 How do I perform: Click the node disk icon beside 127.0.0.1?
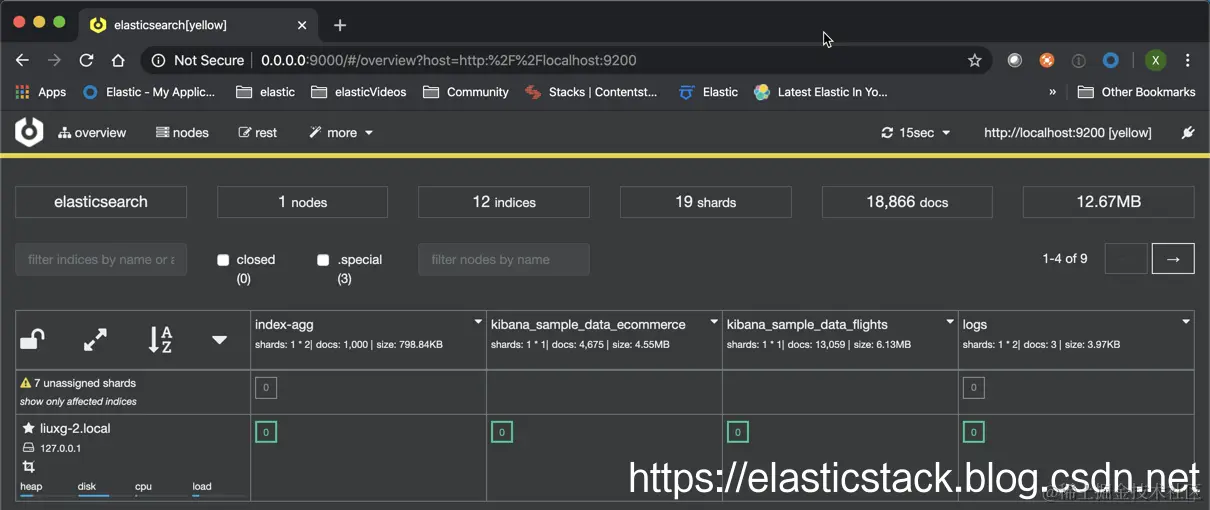click(28, 448)
